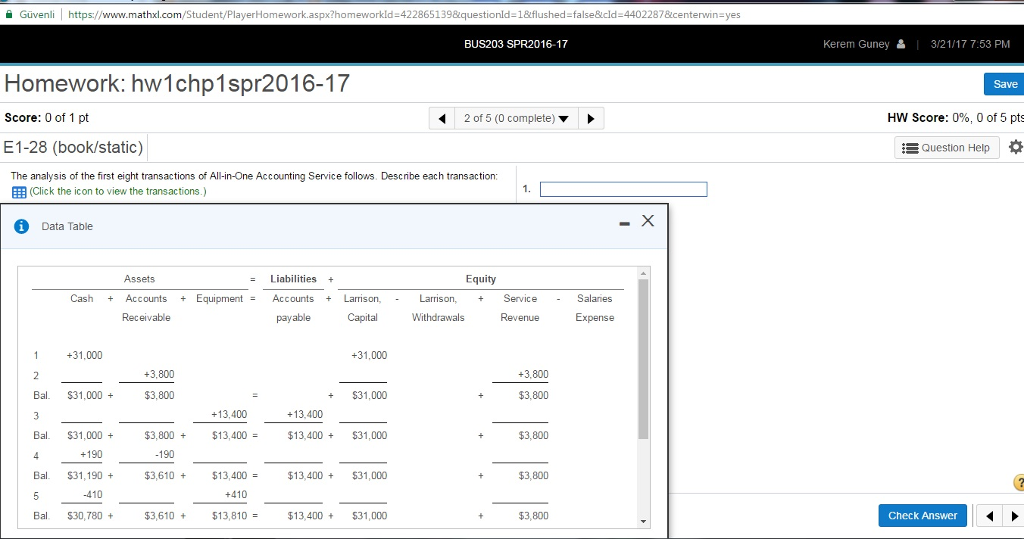This screenshot has height=539, width=1024.
Task: Click the yellow help question mark icon
Action: (x=1019, y=483)
